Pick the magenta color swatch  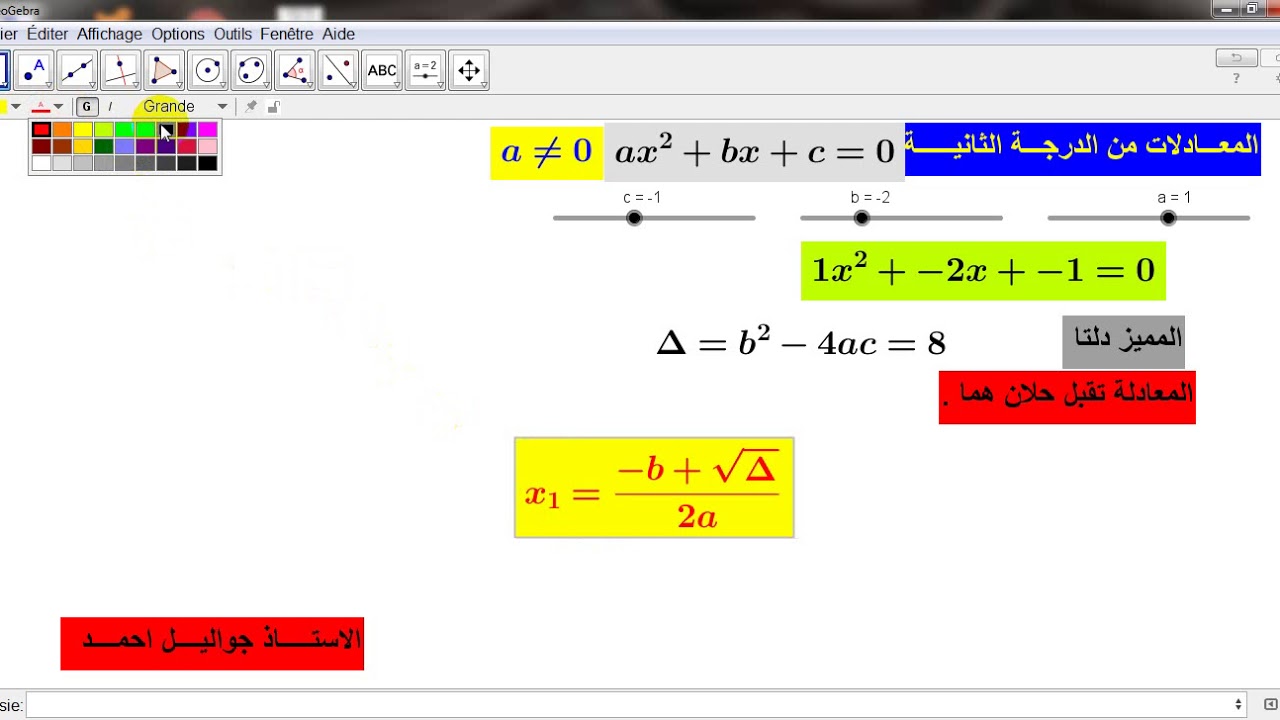point(208,129)
